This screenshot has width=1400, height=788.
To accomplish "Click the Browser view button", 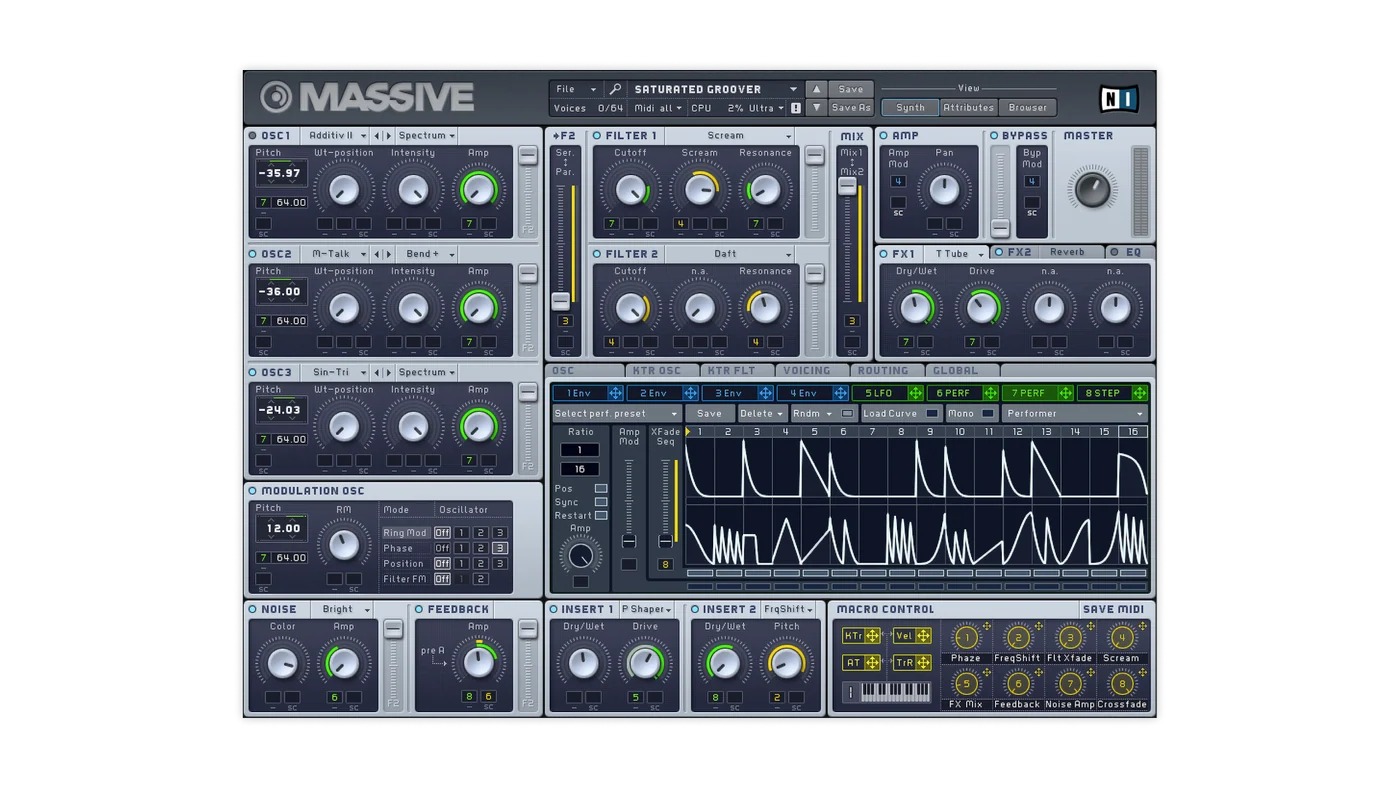I will pos(1028,108).
